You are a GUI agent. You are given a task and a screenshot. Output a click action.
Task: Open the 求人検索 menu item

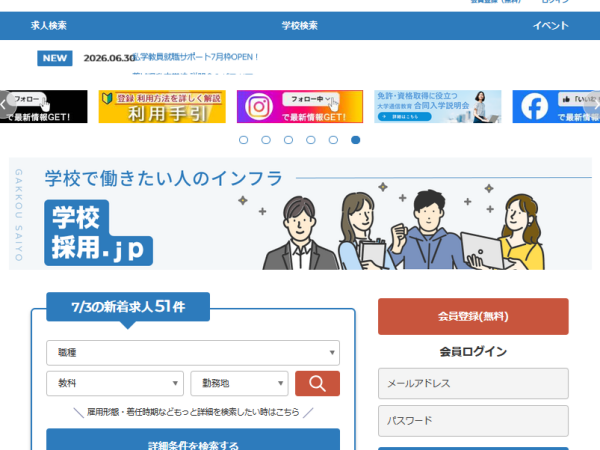49,26
